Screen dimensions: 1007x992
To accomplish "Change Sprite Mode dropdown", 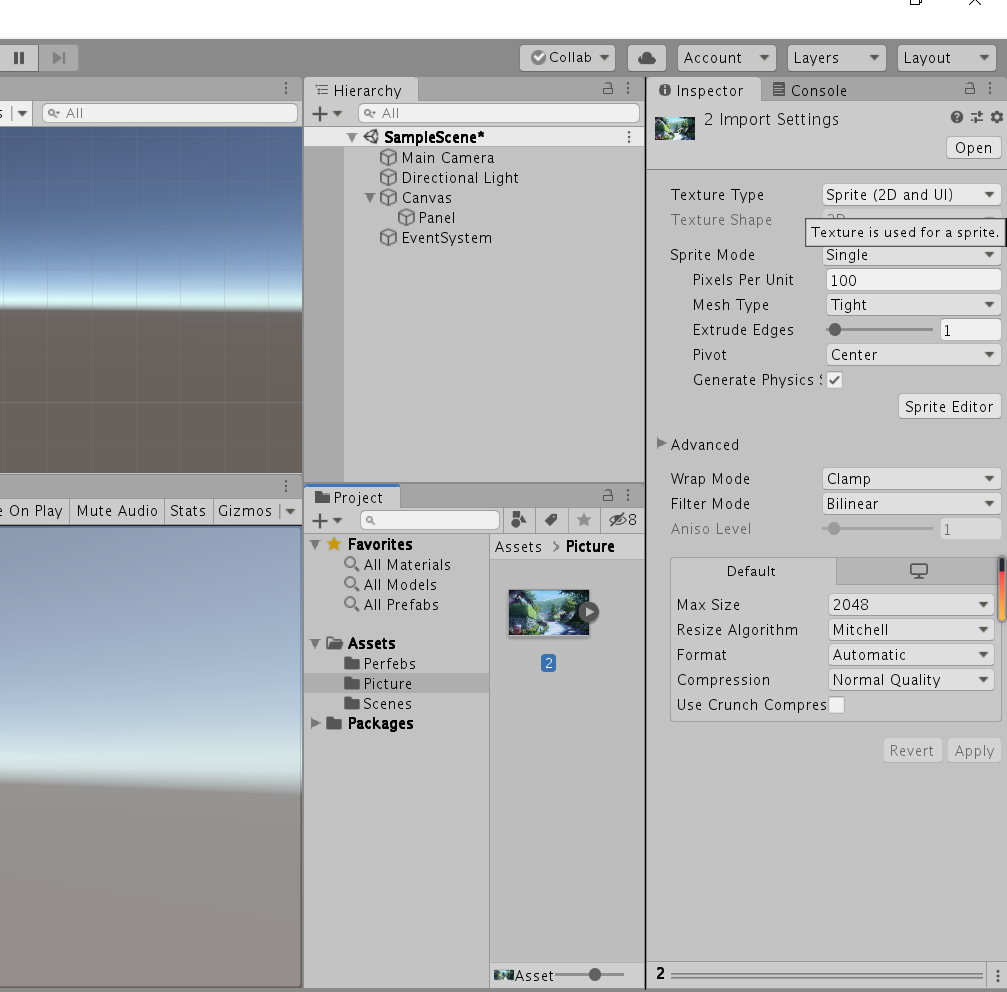I will 911,255.
